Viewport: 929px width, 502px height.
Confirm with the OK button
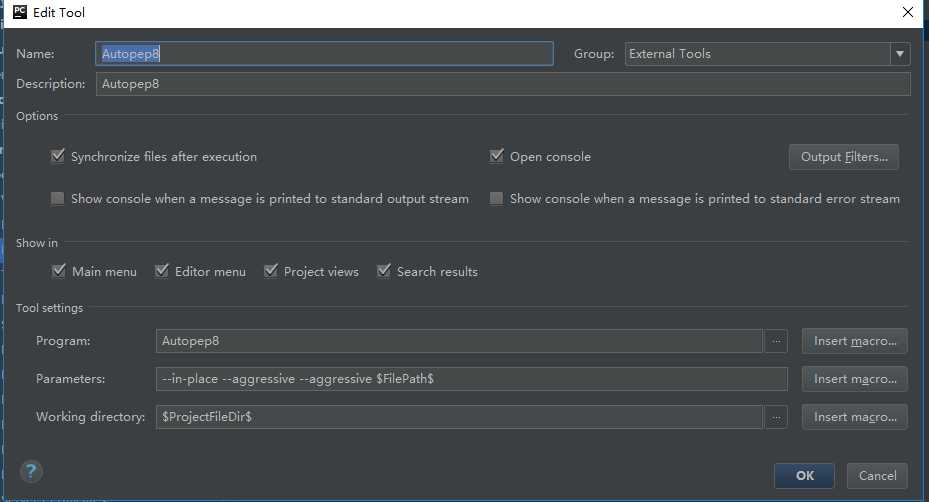pyautogui.click(x=805, y=475)
